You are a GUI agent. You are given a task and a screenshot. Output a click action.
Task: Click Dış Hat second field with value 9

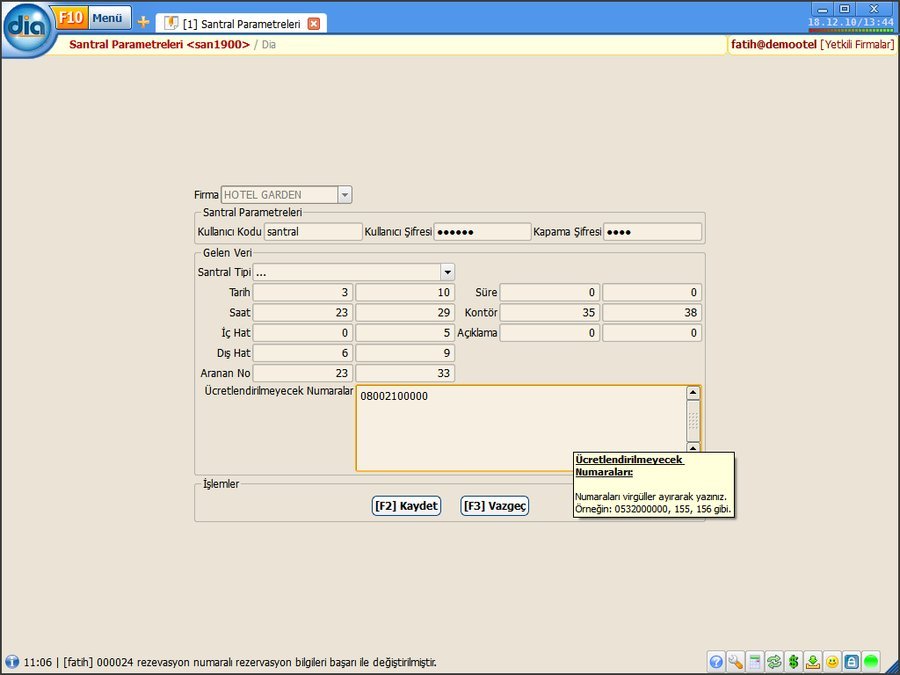[x=405, y=353]
